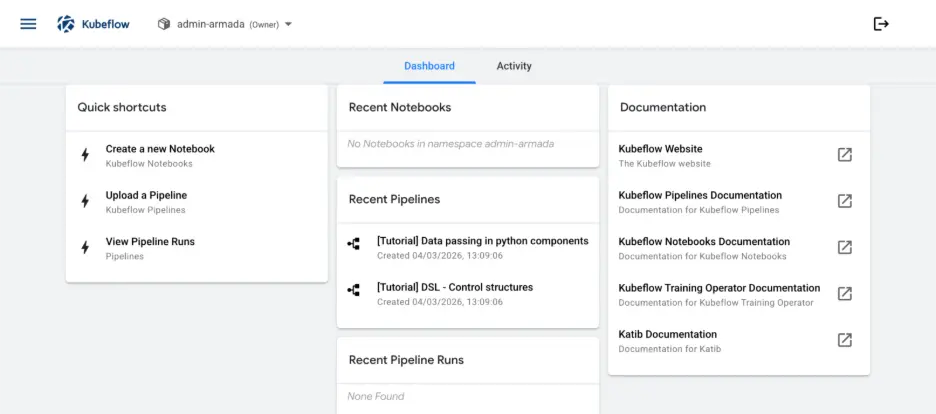
Task: Open Data passing in python components pipeline
Action: [482, 241]
